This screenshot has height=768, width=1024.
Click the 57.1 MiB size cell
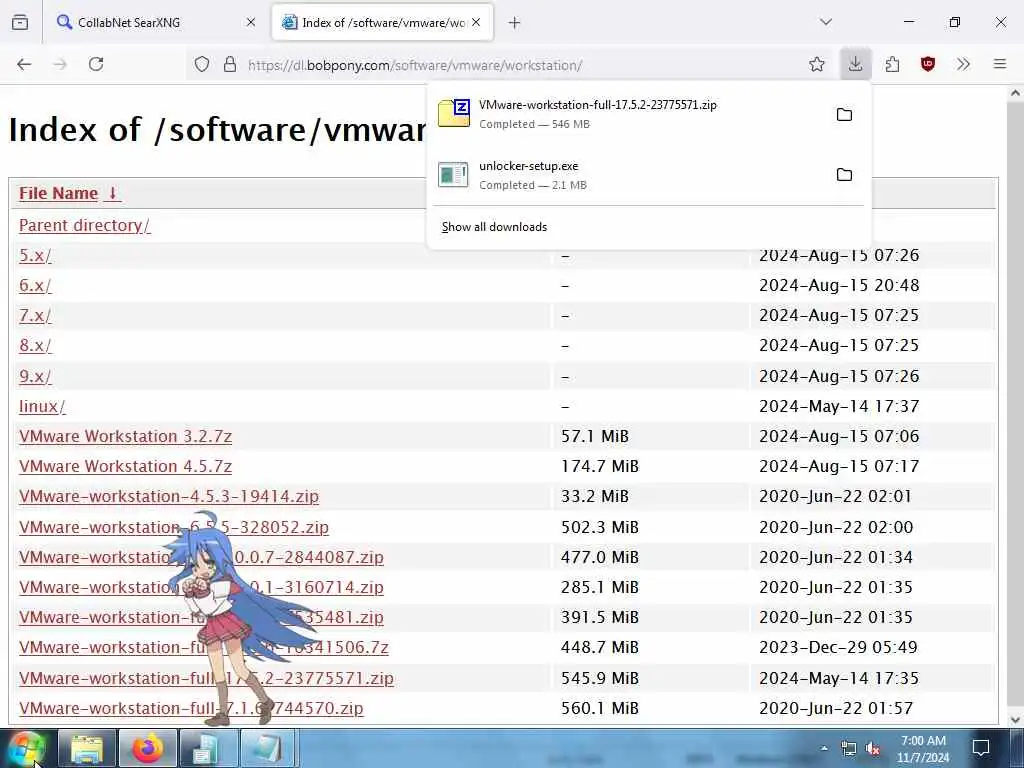[594, 436]
